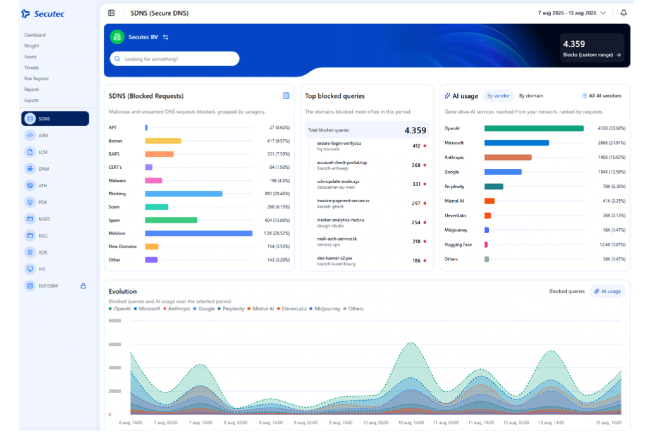Image resolution: width=650 pixels, height=433 pixels.
Task: Open the All AI vendors filter
Action: coord(601,96)
